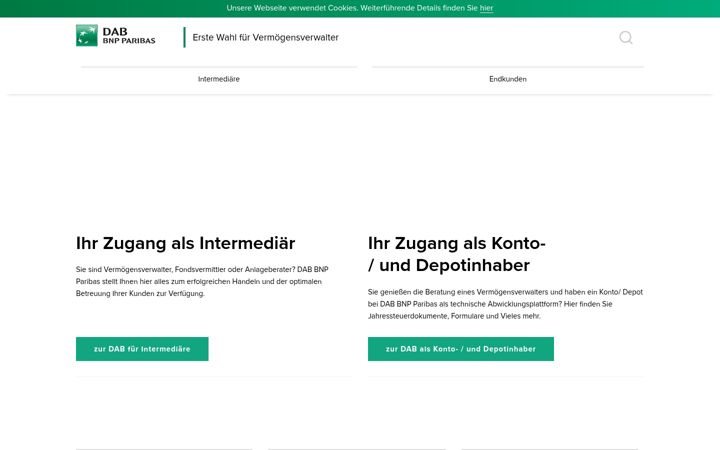Image resolution: width=720 pixels, height=450 pixels.
Task: Go to 'zur DAB für Intermediäre' button
Action: coord(142,349)
